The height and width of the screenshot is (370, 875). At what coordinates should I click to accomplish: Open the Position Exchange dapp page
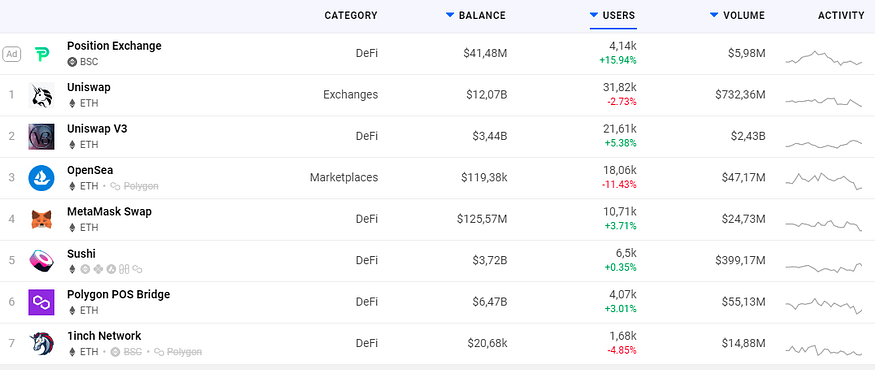[x=114, y=46]
